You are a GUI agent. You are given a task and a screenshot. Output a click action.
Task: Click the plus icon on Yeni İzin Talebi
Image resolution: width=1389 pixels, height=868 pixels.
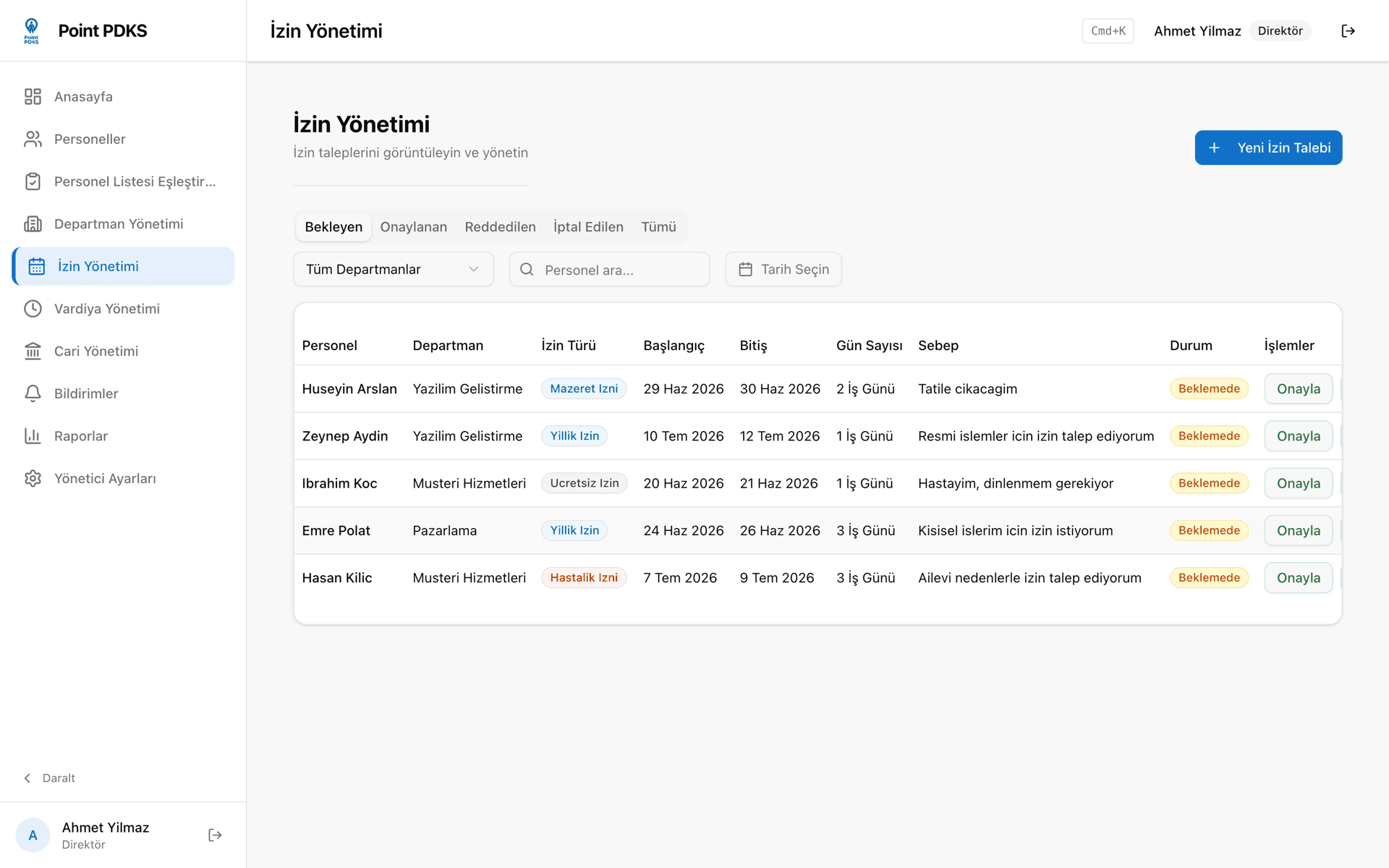[x=1214, y=148]
